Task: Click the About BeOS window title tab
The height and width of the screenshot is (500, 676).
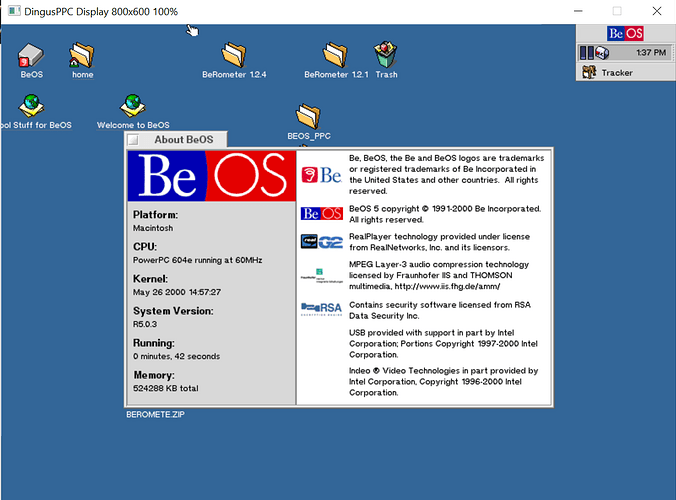Action: [x=184, y=140]
